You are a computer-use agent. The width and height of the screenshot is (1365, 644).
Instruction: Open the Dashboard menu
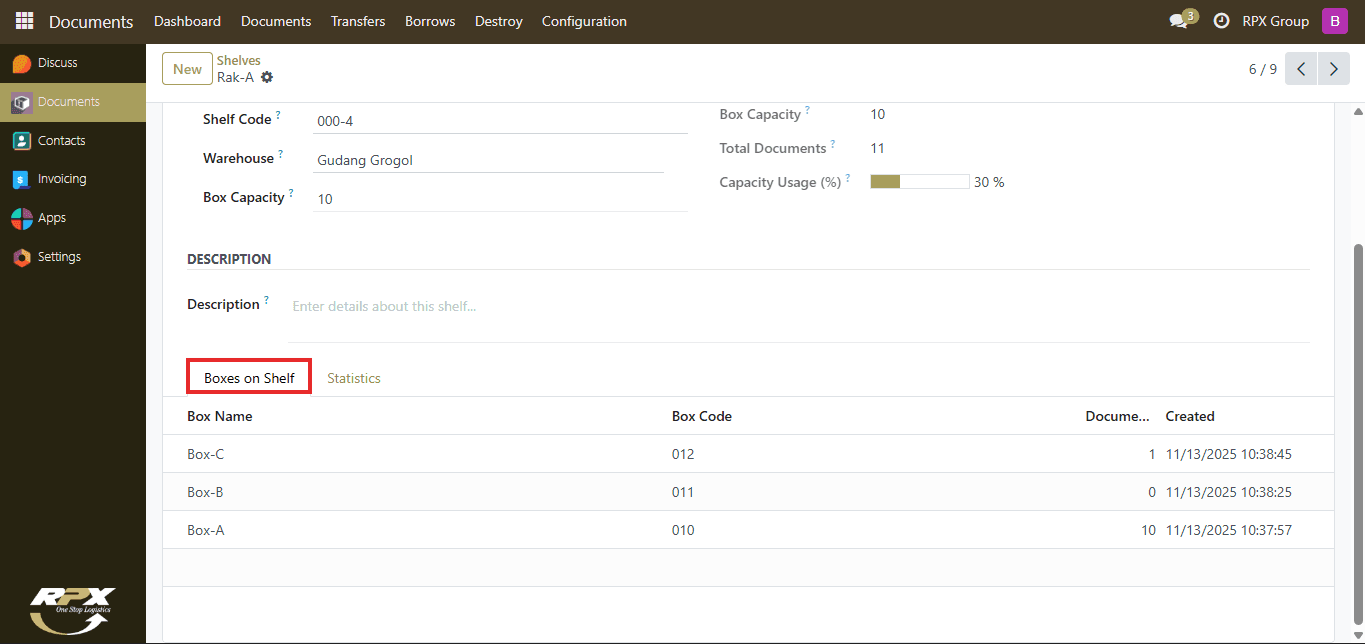pos(188,21)
